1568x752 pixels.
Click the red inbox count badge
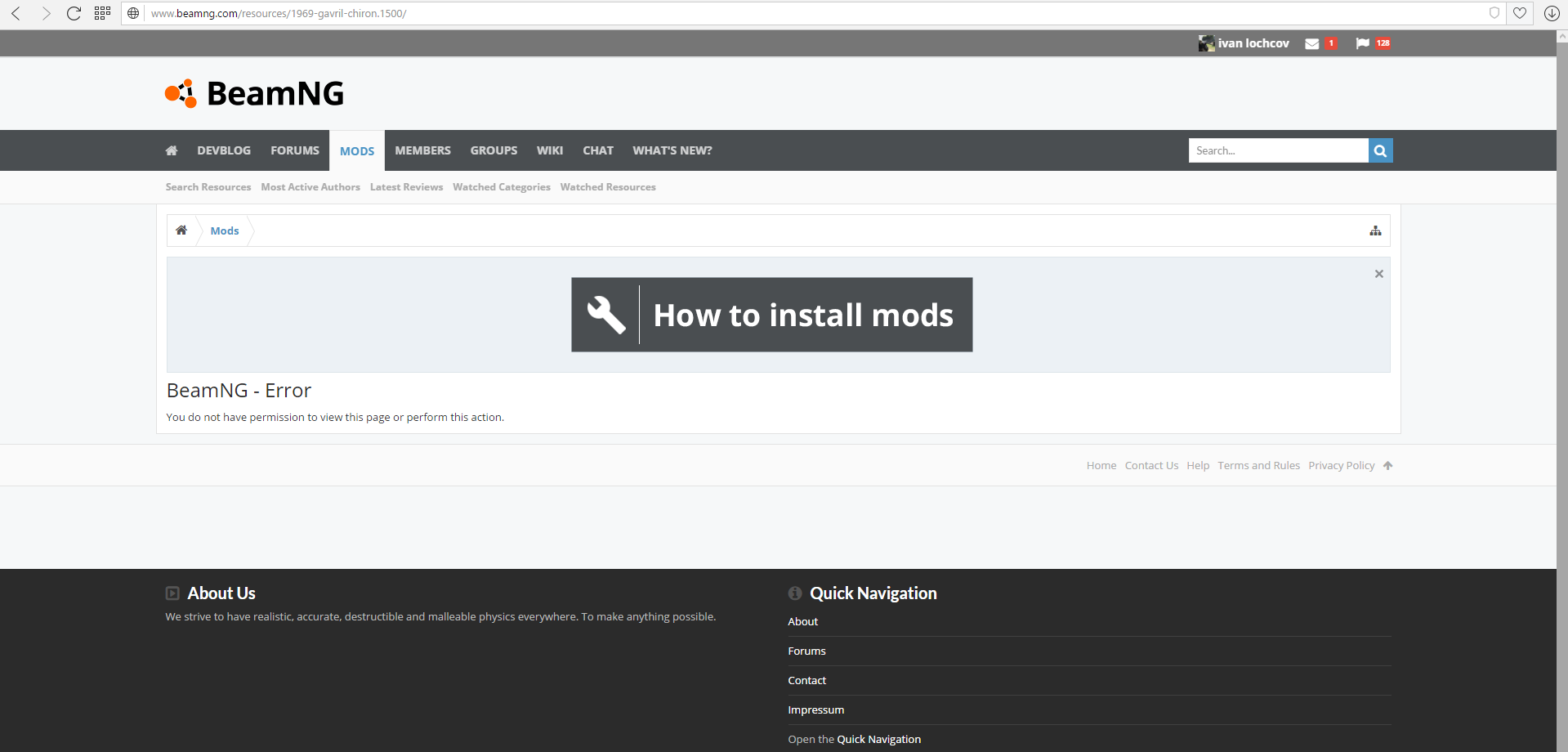pos(1331,43)
